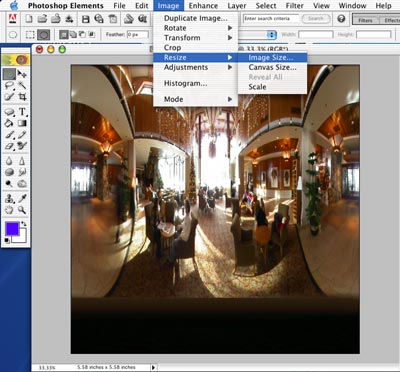Open the ellipse tool preset in options bar
This screenshot has width=400, height=372.
pos(13,34)
